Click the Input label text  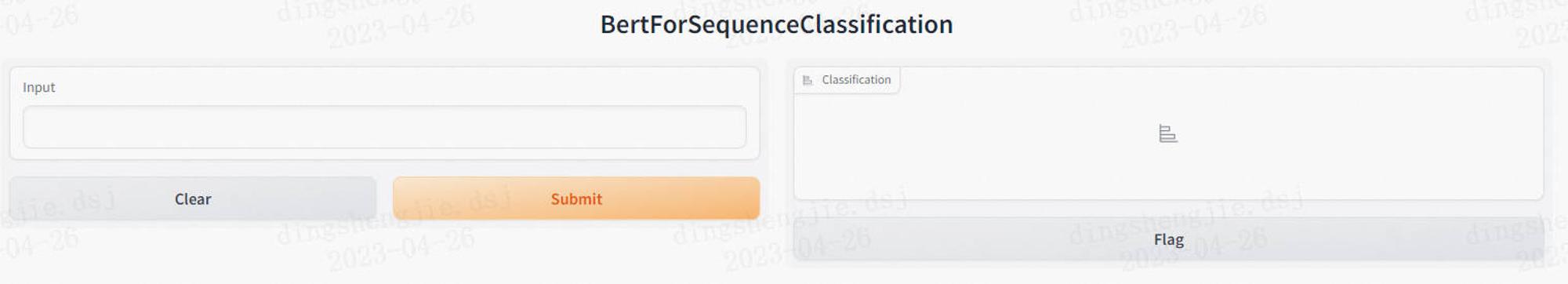(39, 87)
